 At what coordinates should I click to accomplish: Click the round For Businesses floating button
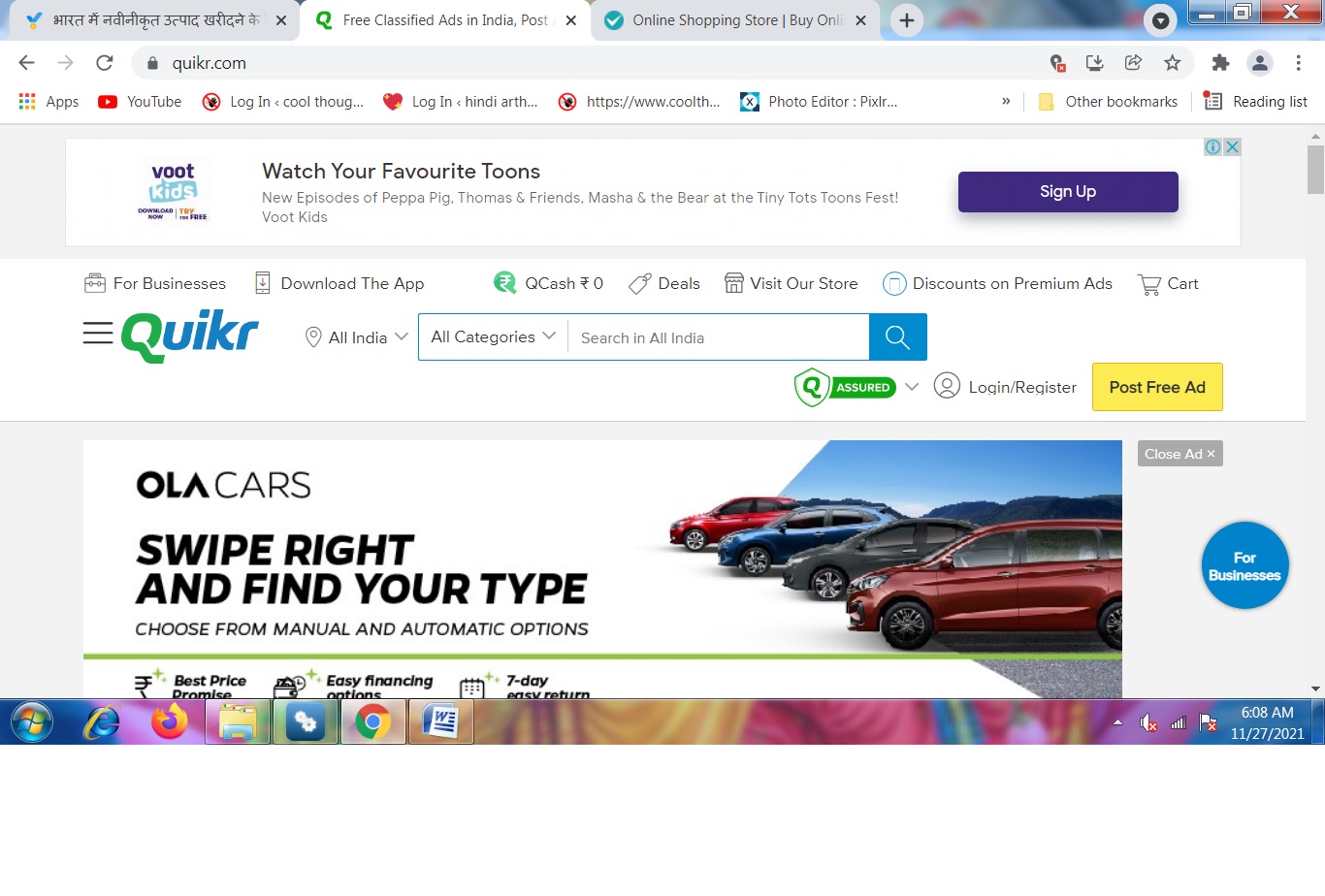point(1244,565)
